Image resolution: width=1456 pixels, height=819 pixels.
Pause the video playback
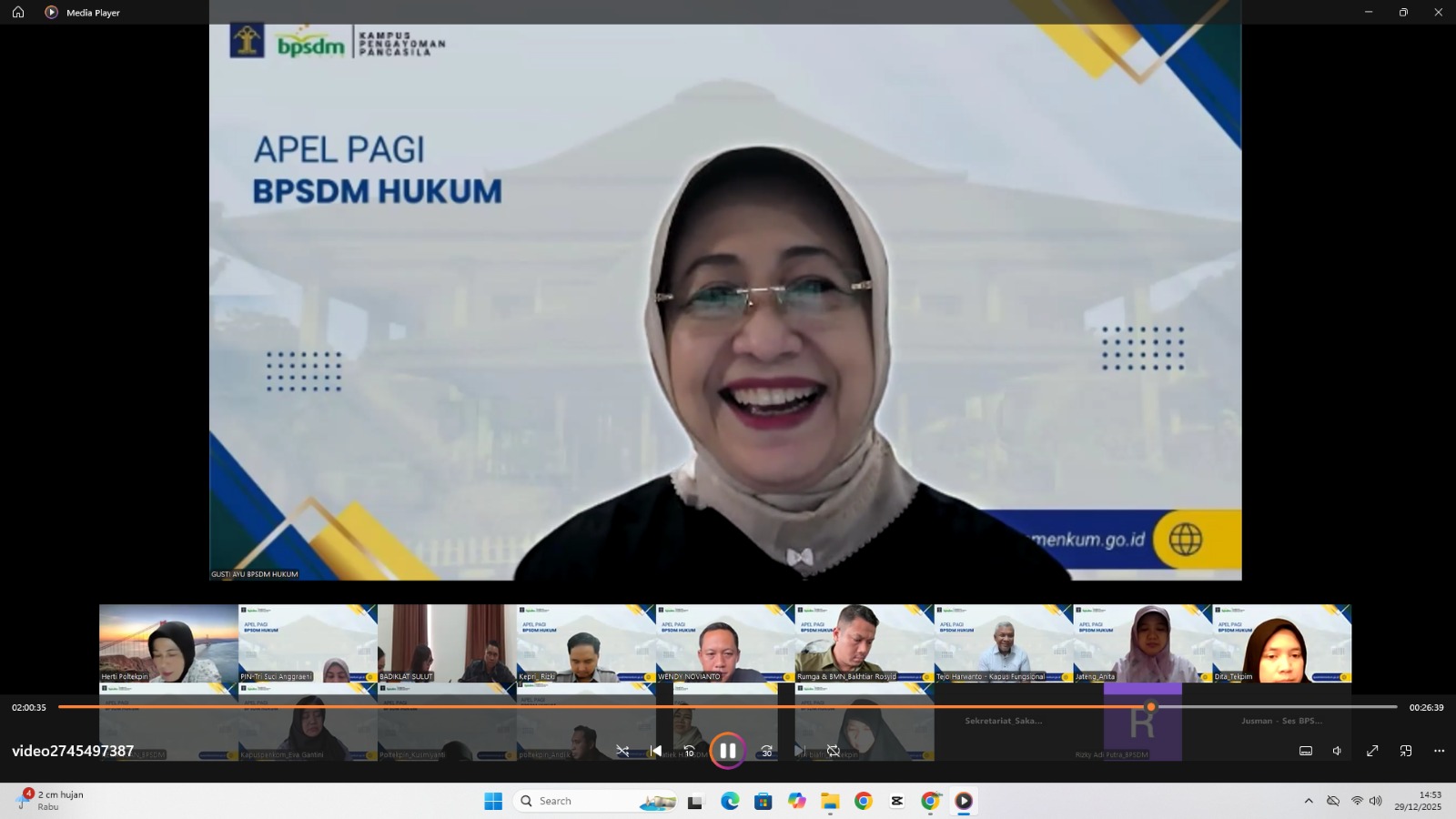(727, 751)
